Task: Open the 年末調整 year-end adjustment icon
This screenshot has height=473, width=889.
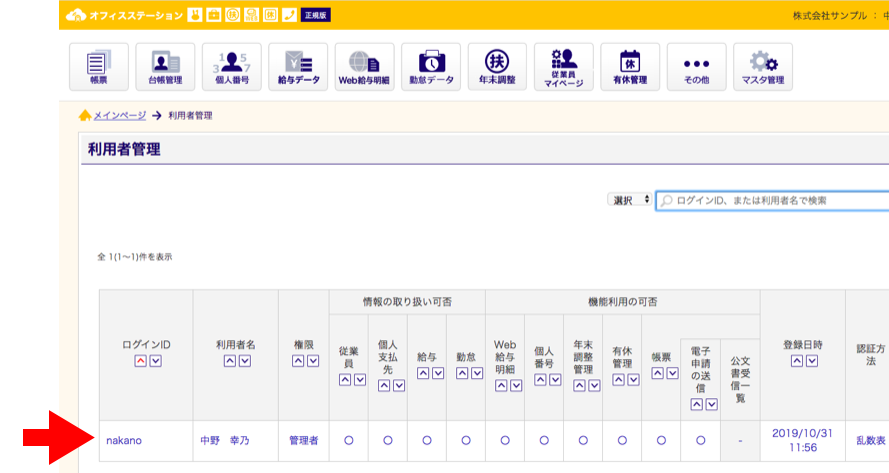Action: pos(497,67)
